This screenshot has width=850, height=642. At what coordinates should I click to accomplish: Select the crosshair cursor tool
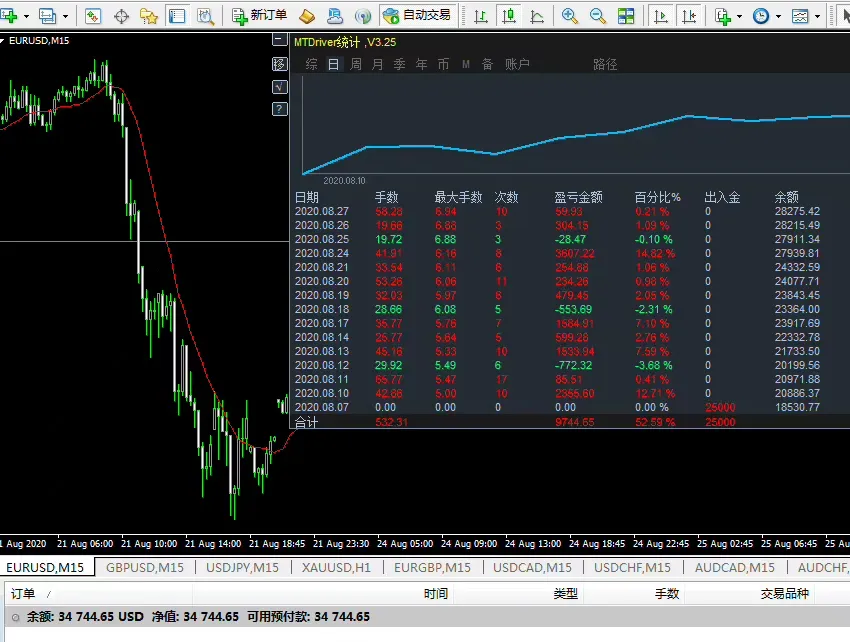point(121,16)
